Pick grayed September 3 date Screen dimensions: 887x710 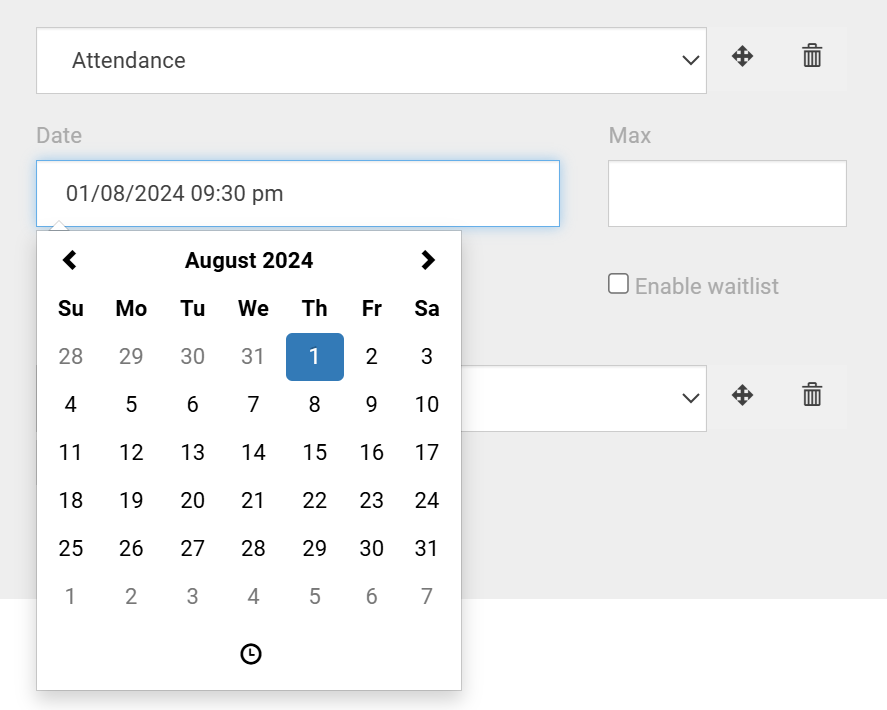(192, 597)
